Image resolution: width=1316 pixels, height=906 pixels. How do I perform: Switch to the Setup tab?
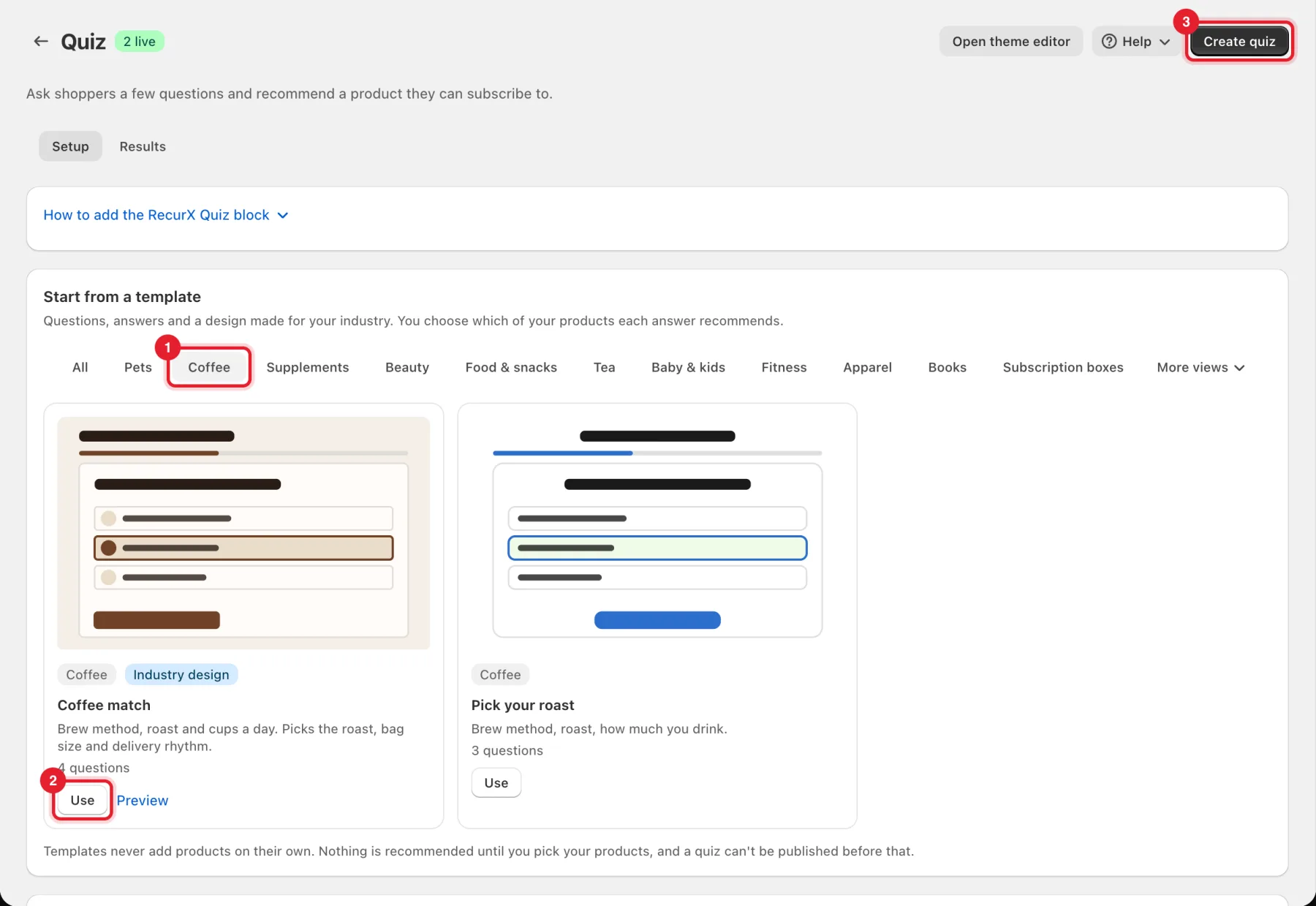coord(70,146)
